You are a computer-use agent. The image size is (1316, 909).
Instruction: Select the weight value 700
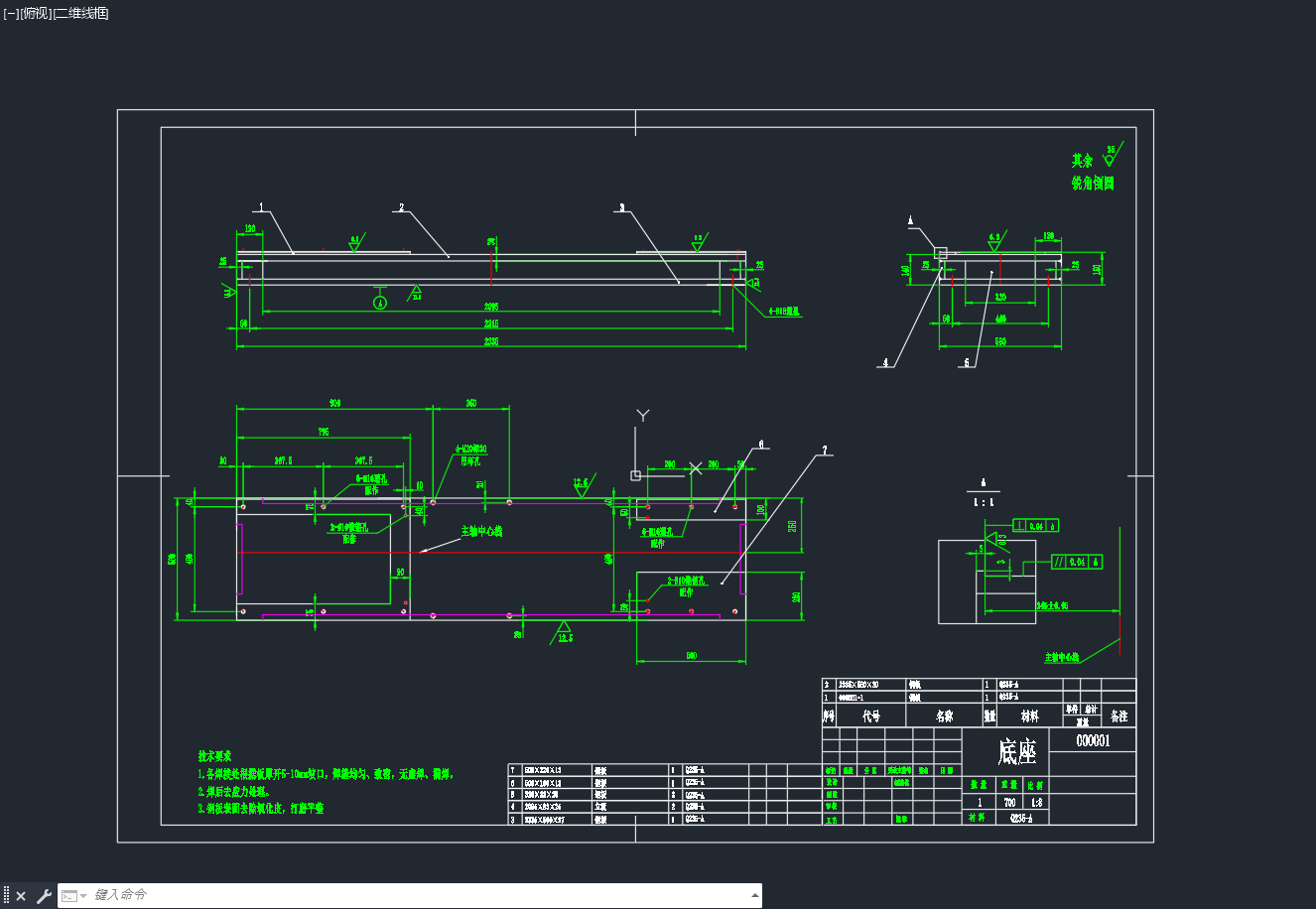[x=1009, y=802]
